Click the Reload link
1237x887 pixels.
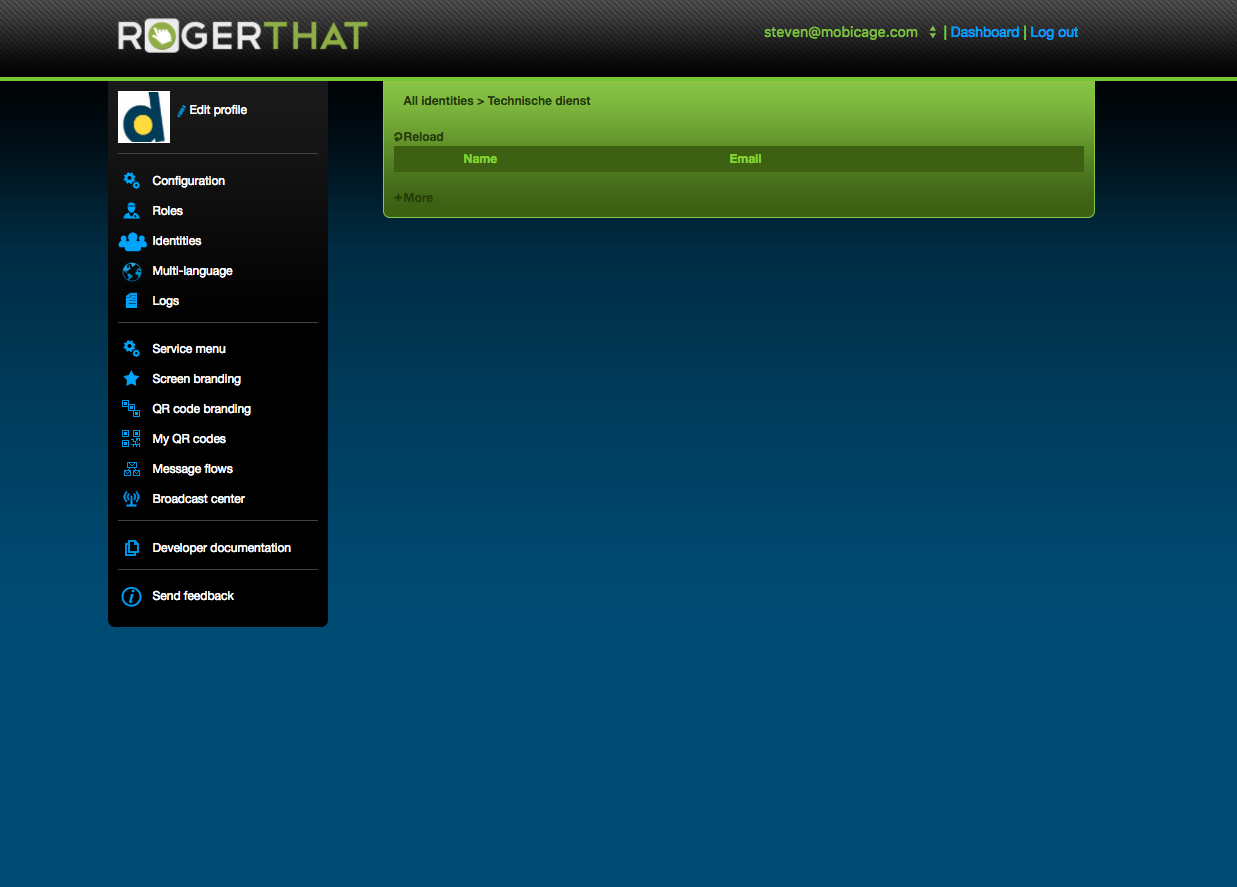(423, 137)
